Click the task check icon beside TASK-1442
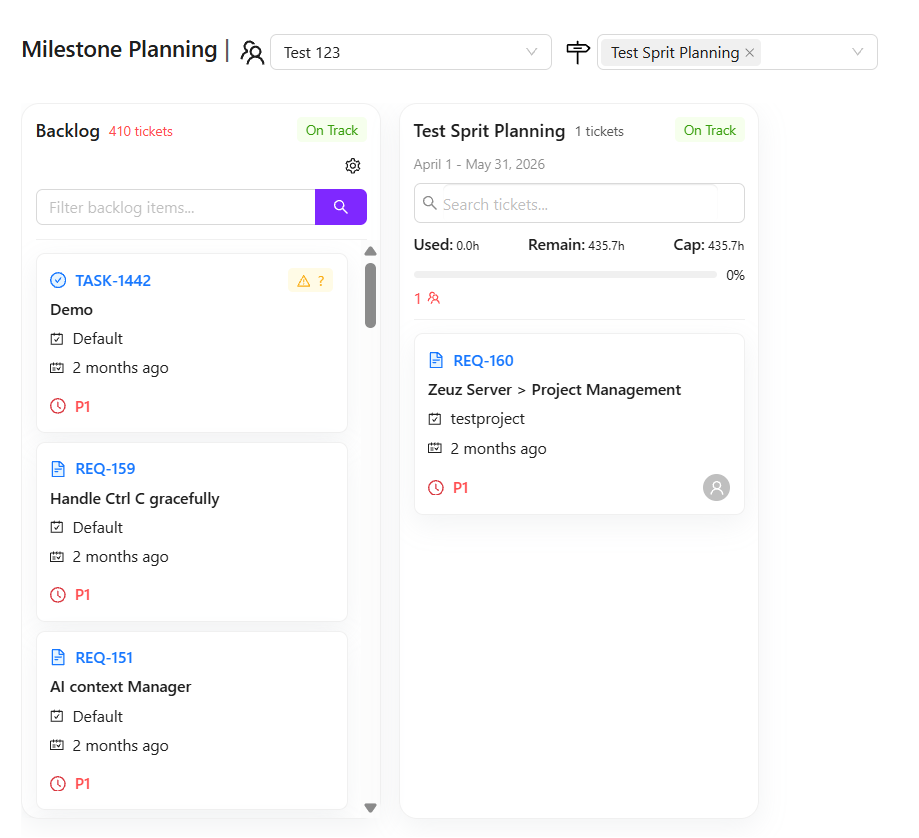Screen dimensions: 919x838 pyautogui.click(x=58, y=281)
